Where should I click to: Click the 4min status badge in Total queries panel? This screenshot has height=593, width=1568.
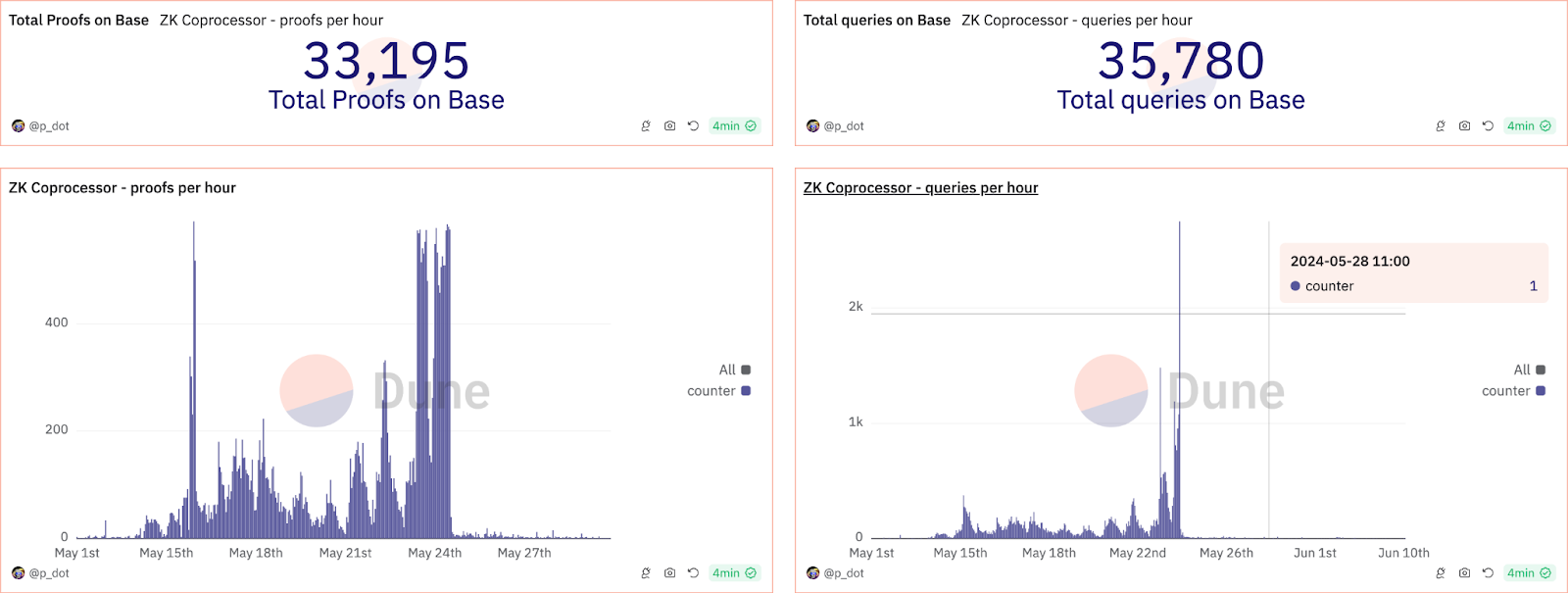point(1528,126)
